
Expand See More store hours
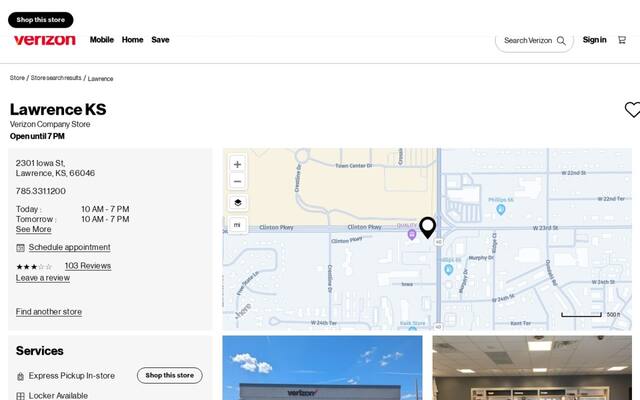[33, 229]
